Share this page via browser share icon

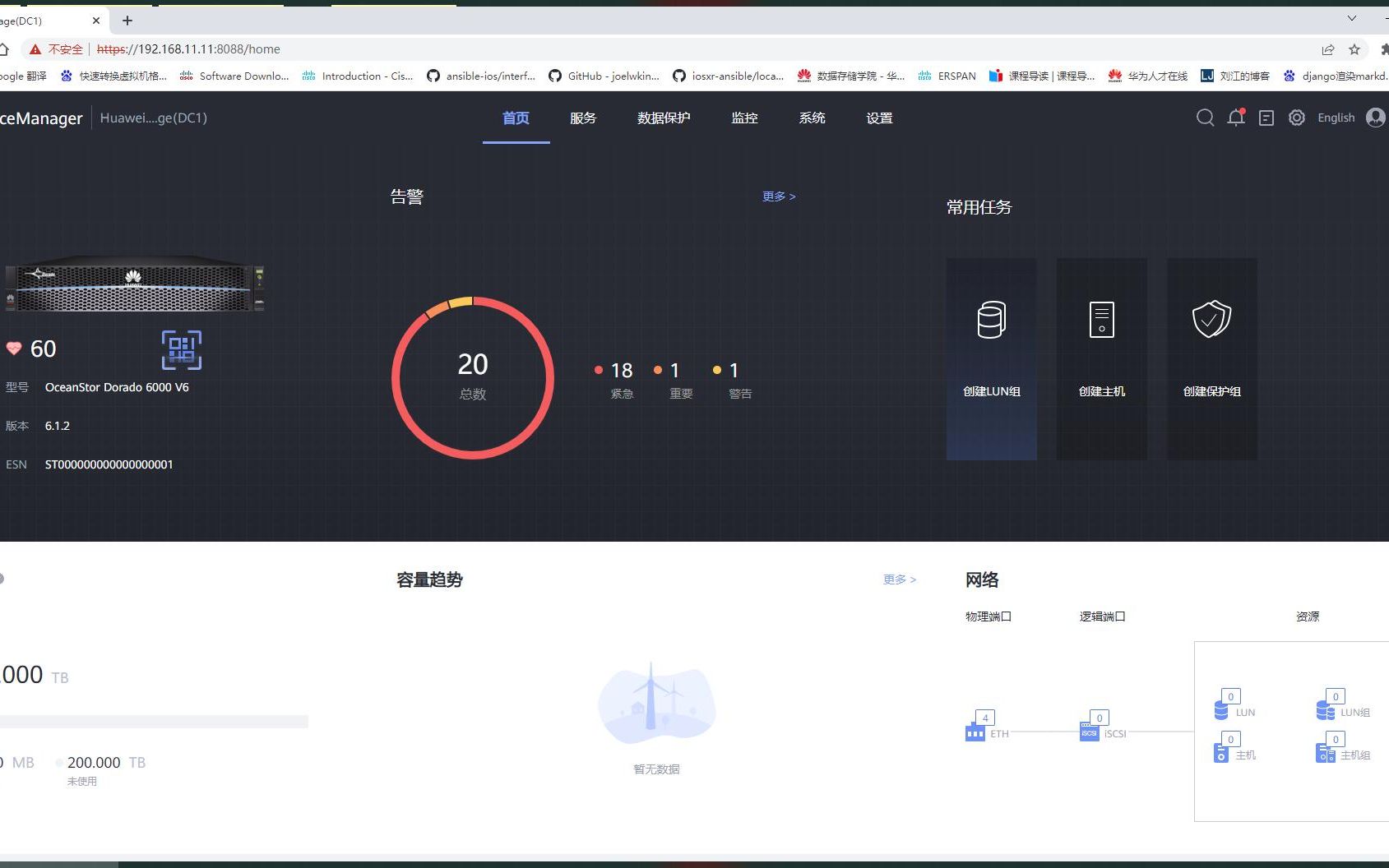point(1328,49)
